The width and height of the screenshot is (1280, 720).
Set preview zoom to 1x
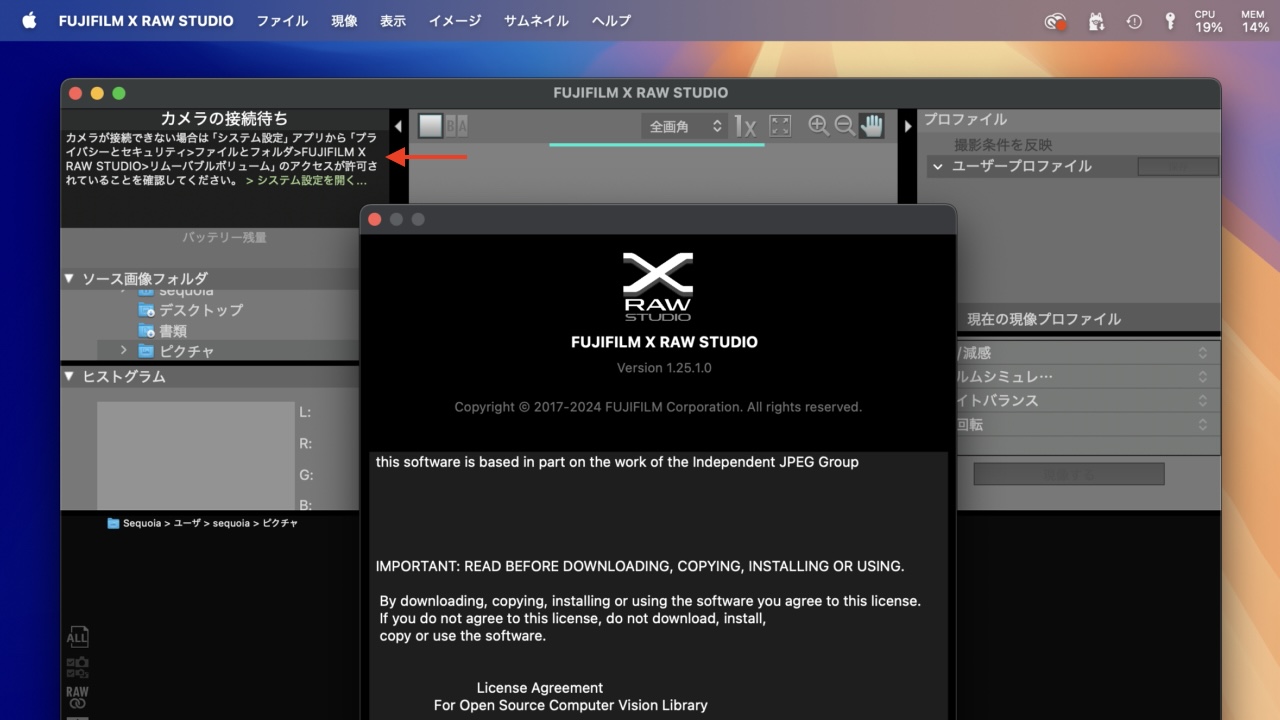point(745,126)
